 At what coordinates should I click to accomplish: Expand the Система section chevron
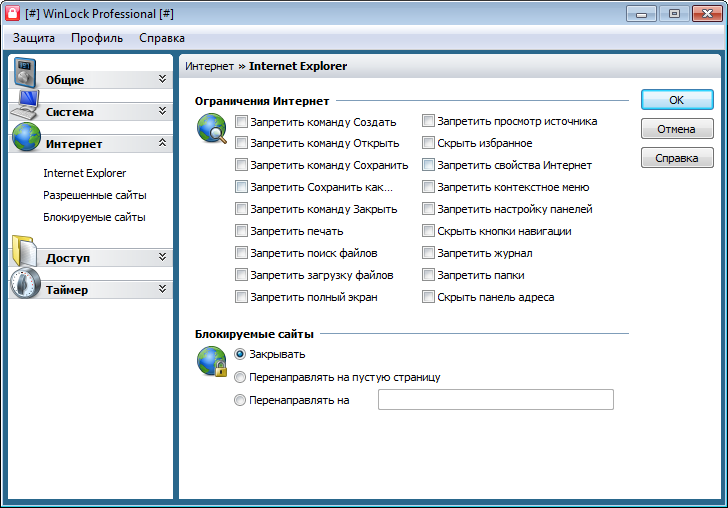162,111
